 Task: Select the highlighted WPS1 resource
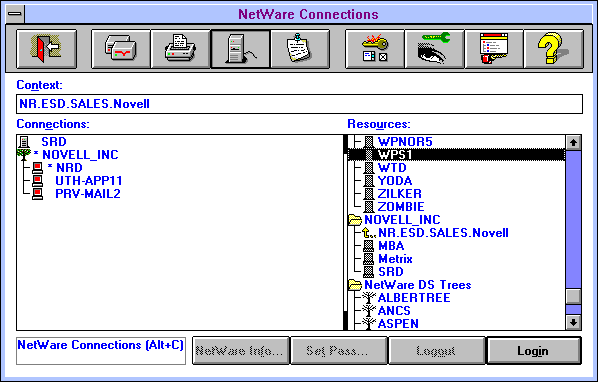coord(457,155)
